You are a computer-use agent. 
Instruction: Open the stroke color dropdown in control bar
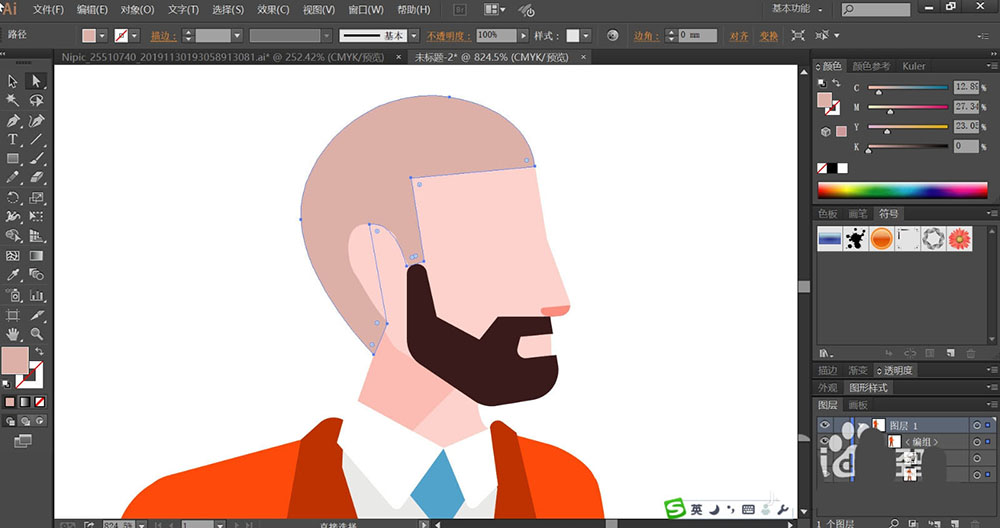(x=135, y=36)
